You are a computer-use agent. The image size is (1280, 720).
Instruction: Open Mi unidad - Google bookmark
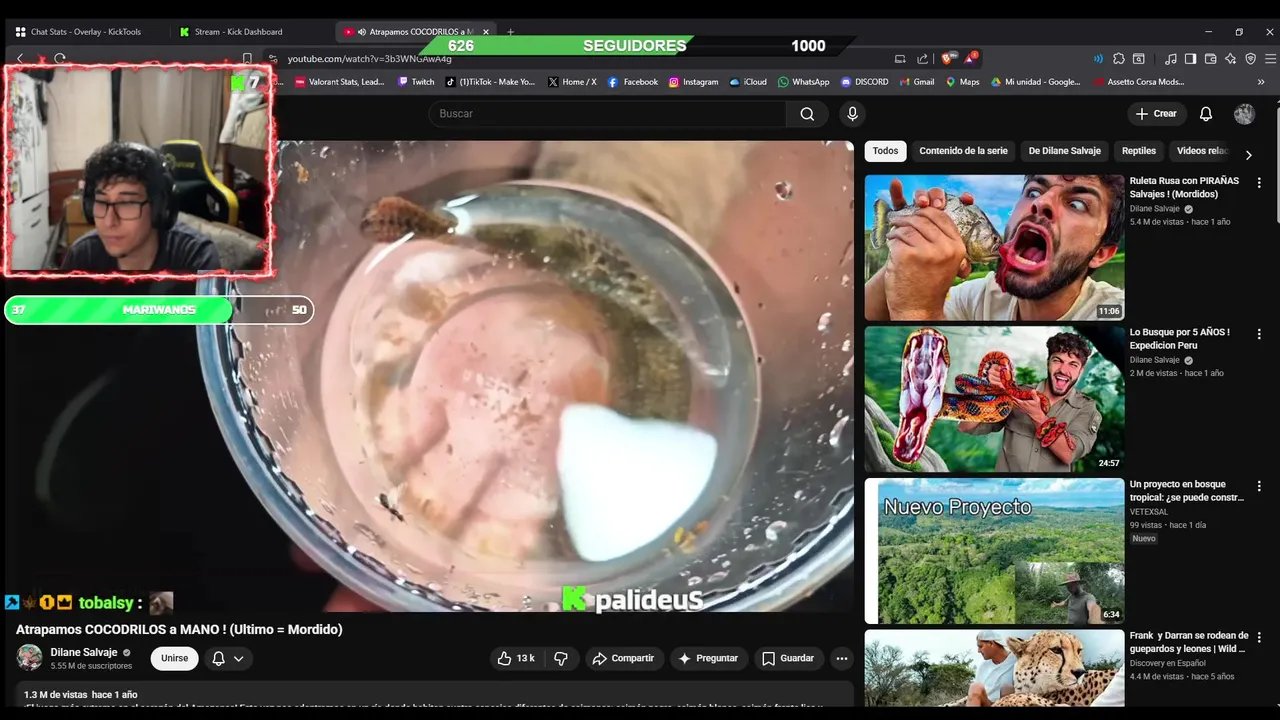pyautogui.click(x=1036, y=82)
